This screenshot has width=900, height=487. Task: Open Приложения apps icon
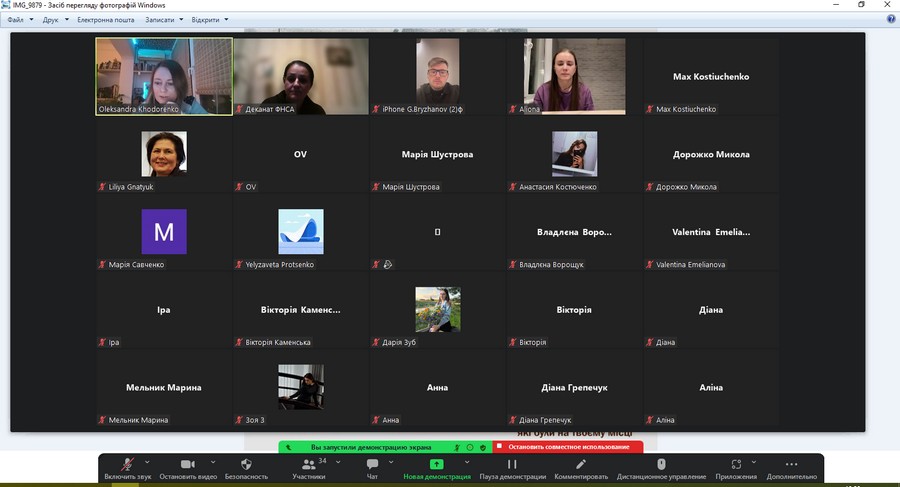736,464
